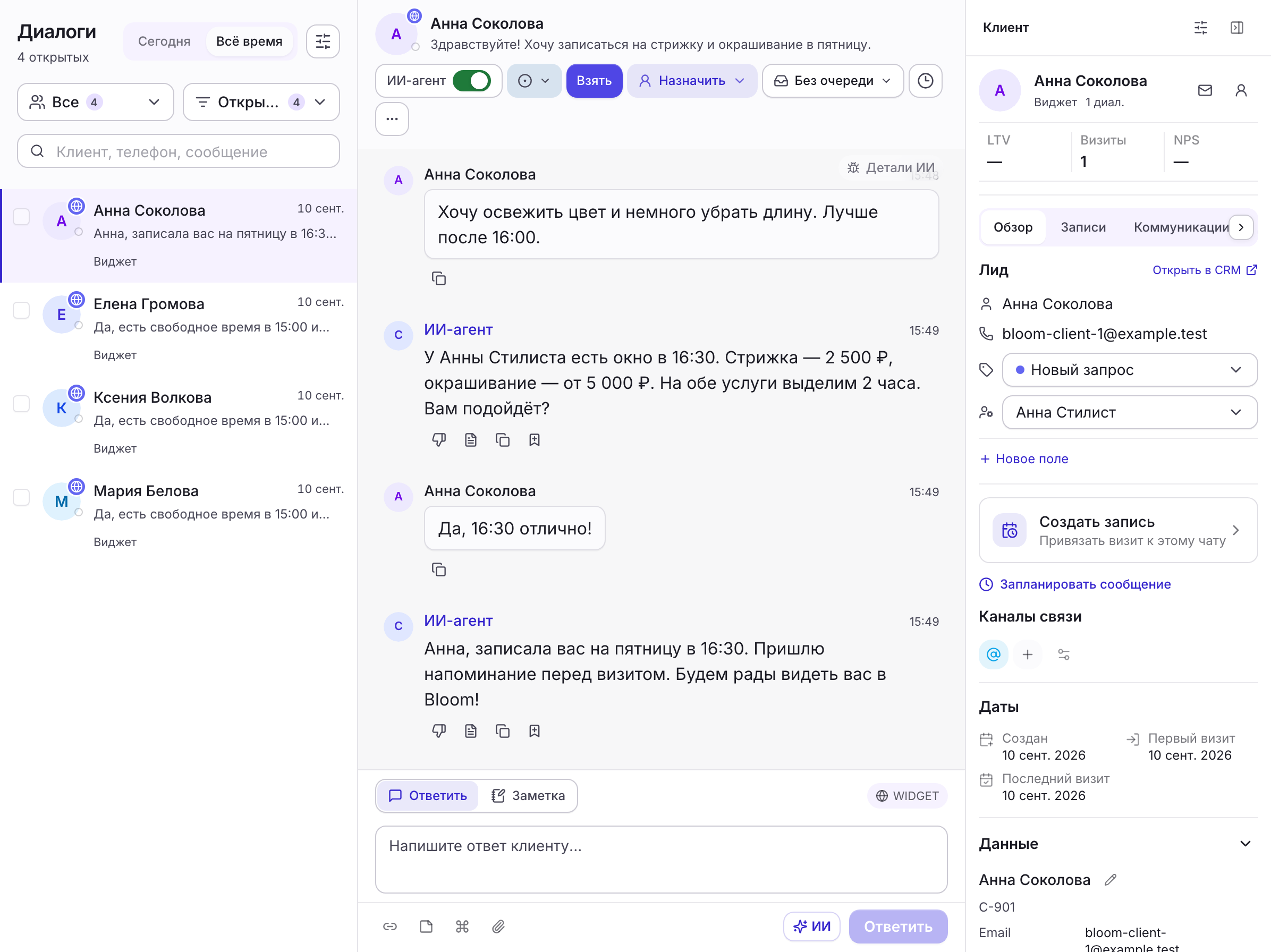Select the email channel @ icon
The image size is (1271, 952).
click(x=994, y=654)
